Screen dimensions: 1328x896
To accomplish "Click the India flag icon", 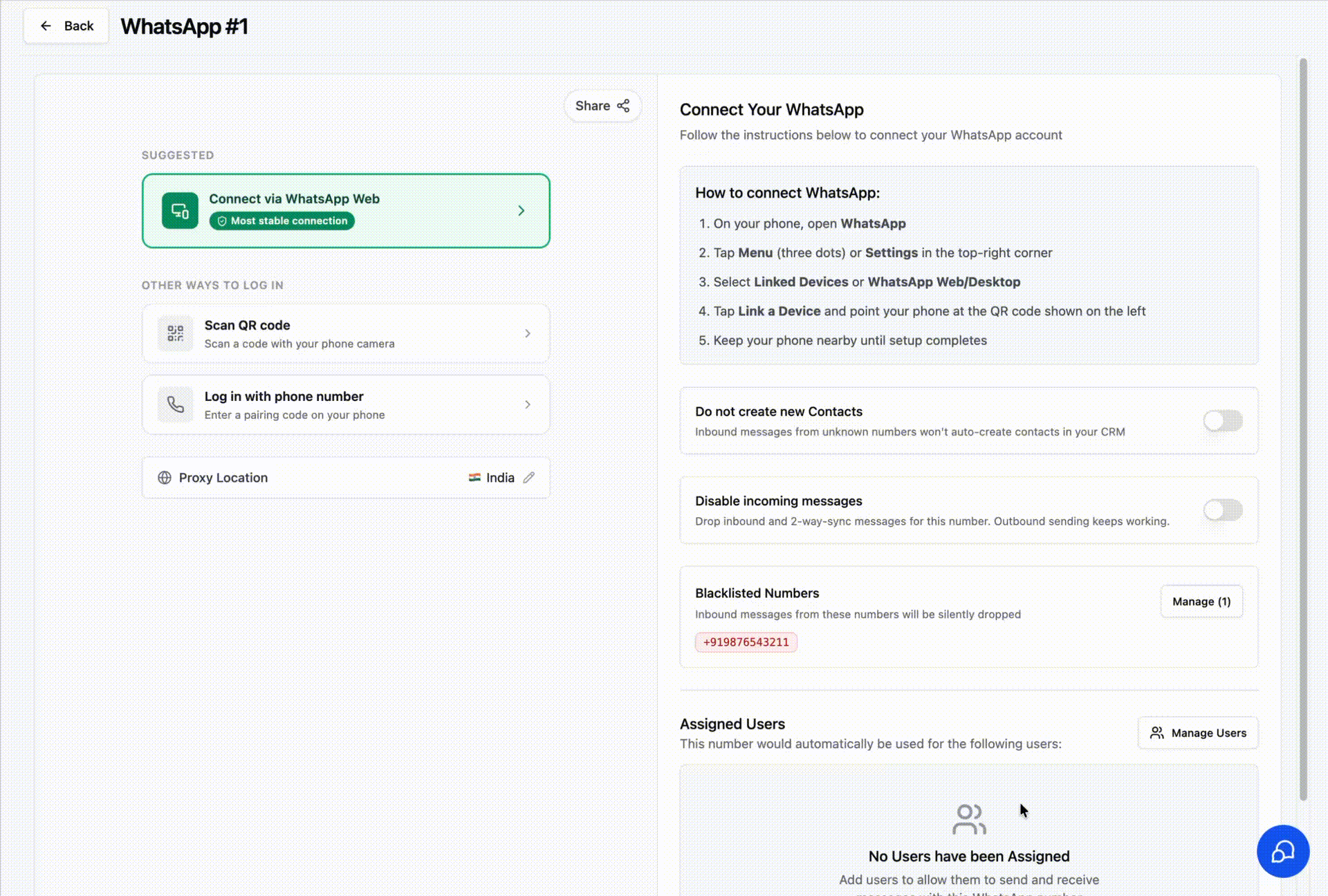I will [x=474, y=477].
